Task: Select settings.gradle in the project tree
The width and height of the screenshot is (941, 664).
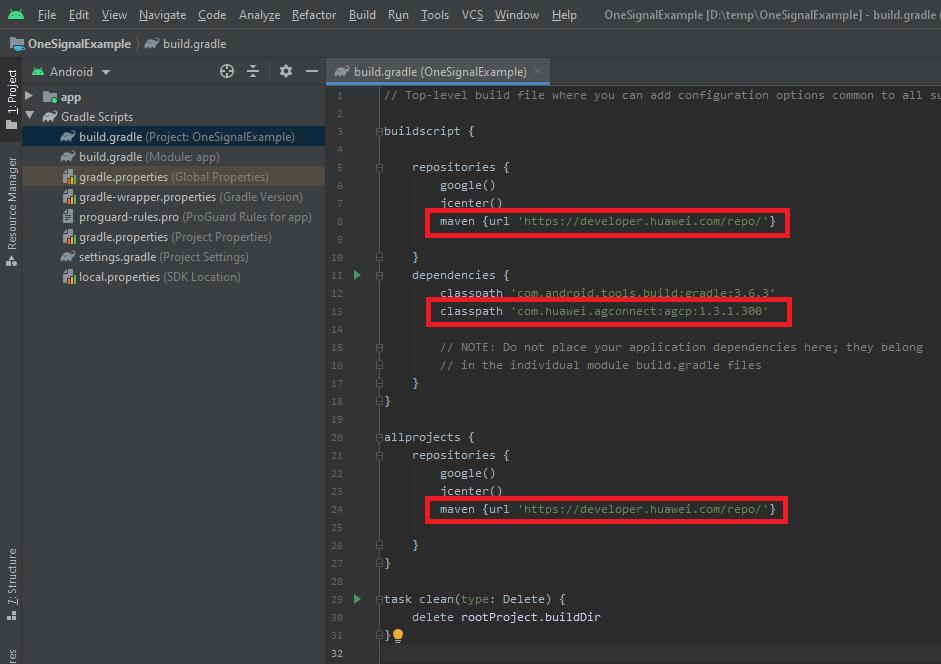Action: pos(117,257)
